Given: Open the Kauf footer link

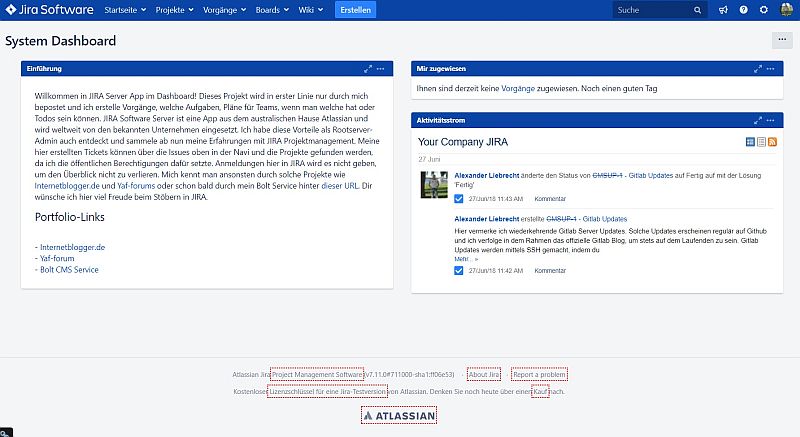Looking at the screenshot, I should point(540,392).
